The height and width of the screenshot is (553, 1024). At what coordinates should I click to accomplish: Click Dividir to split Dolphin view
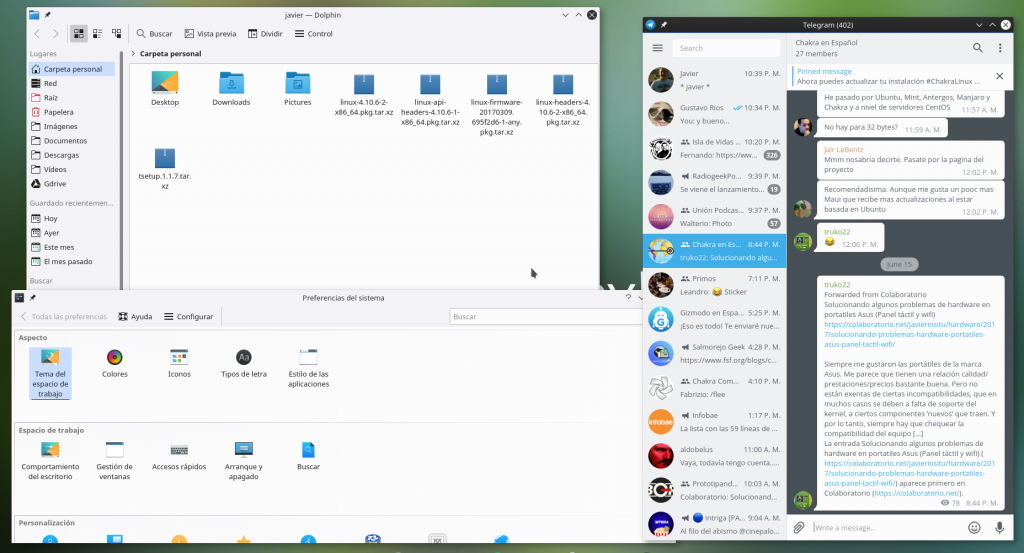pos(265,33)
